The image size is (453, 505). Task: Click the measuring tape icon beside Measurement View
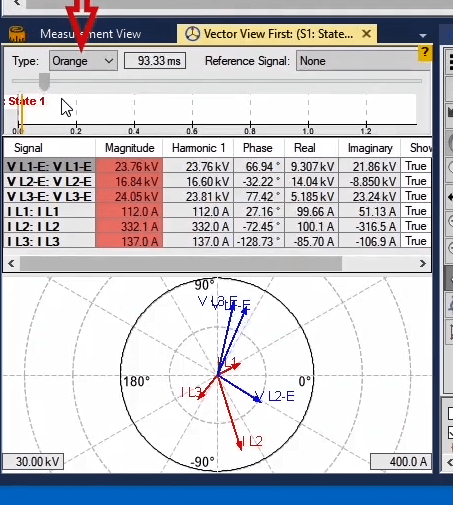[x=17, y=34]
